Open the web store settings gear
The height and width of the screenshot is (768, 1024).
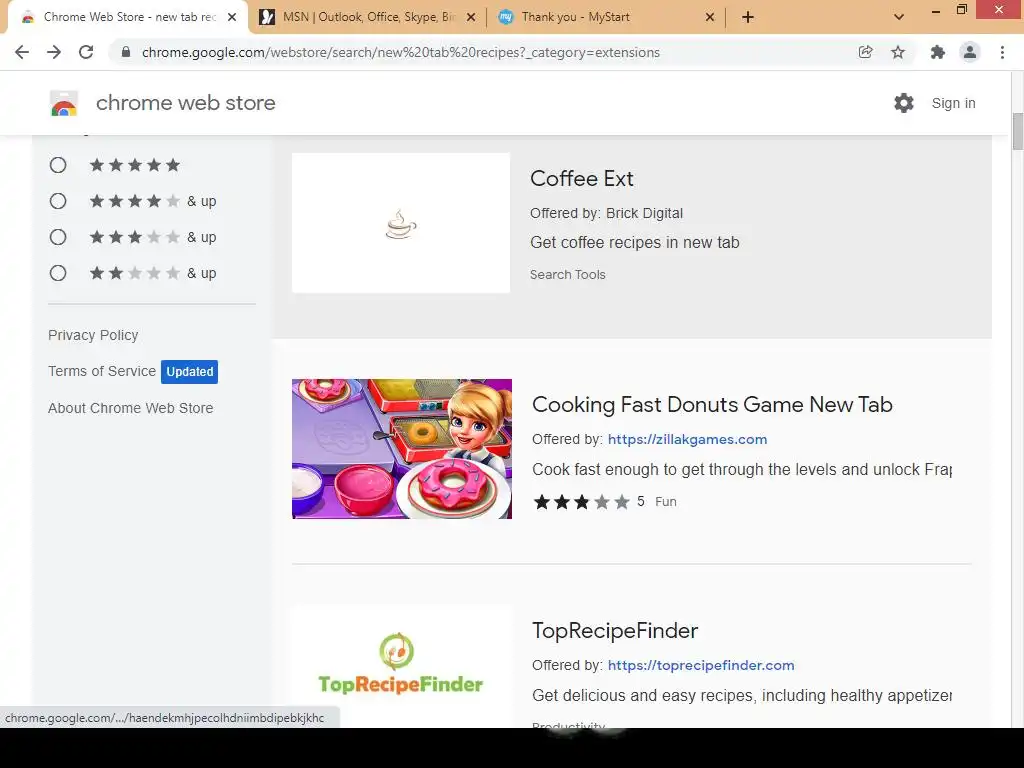coord(904,103)
